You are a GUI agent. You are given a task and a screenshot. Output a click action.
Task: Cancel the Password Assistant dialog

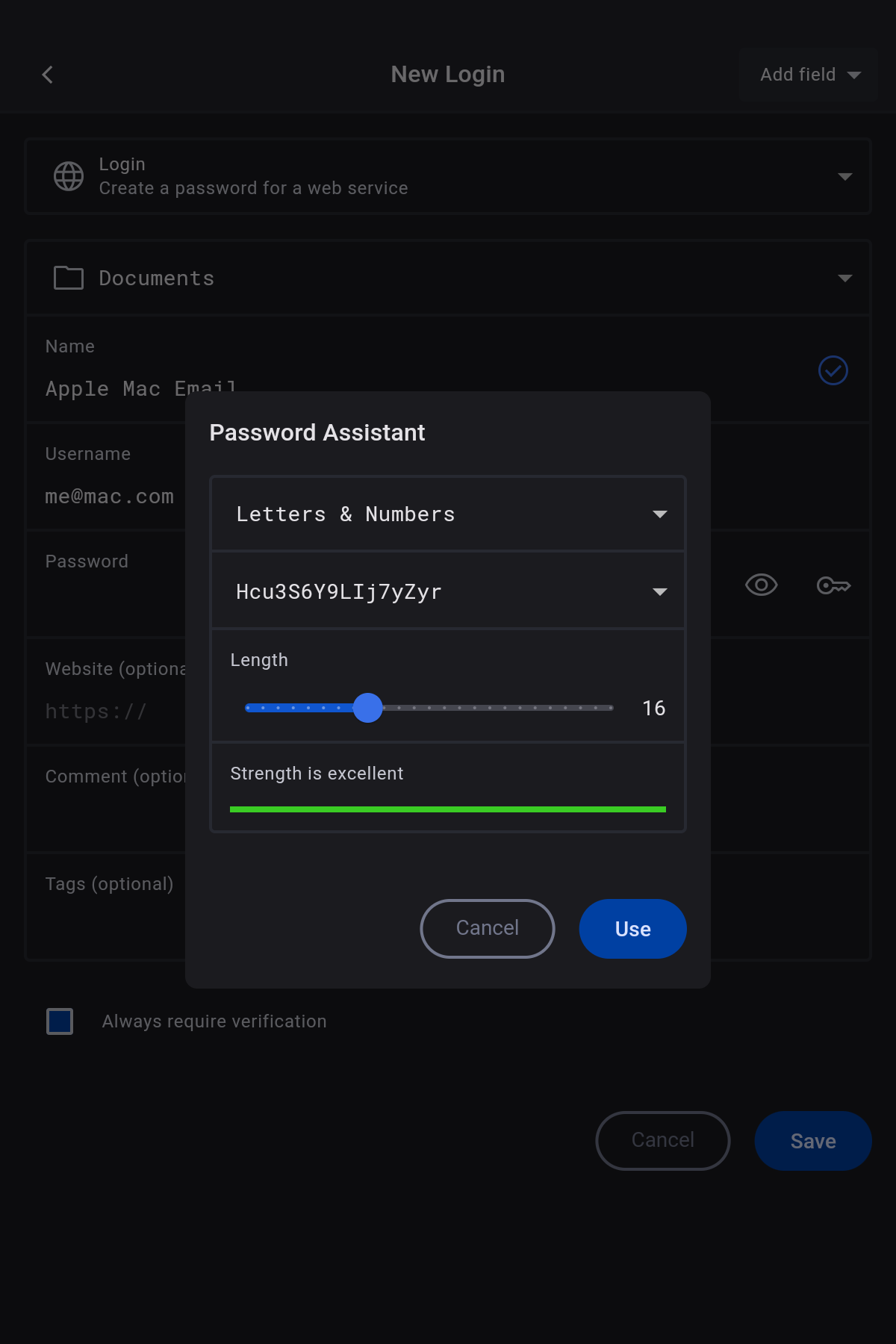pyautogui.click(x=487, y=928)
